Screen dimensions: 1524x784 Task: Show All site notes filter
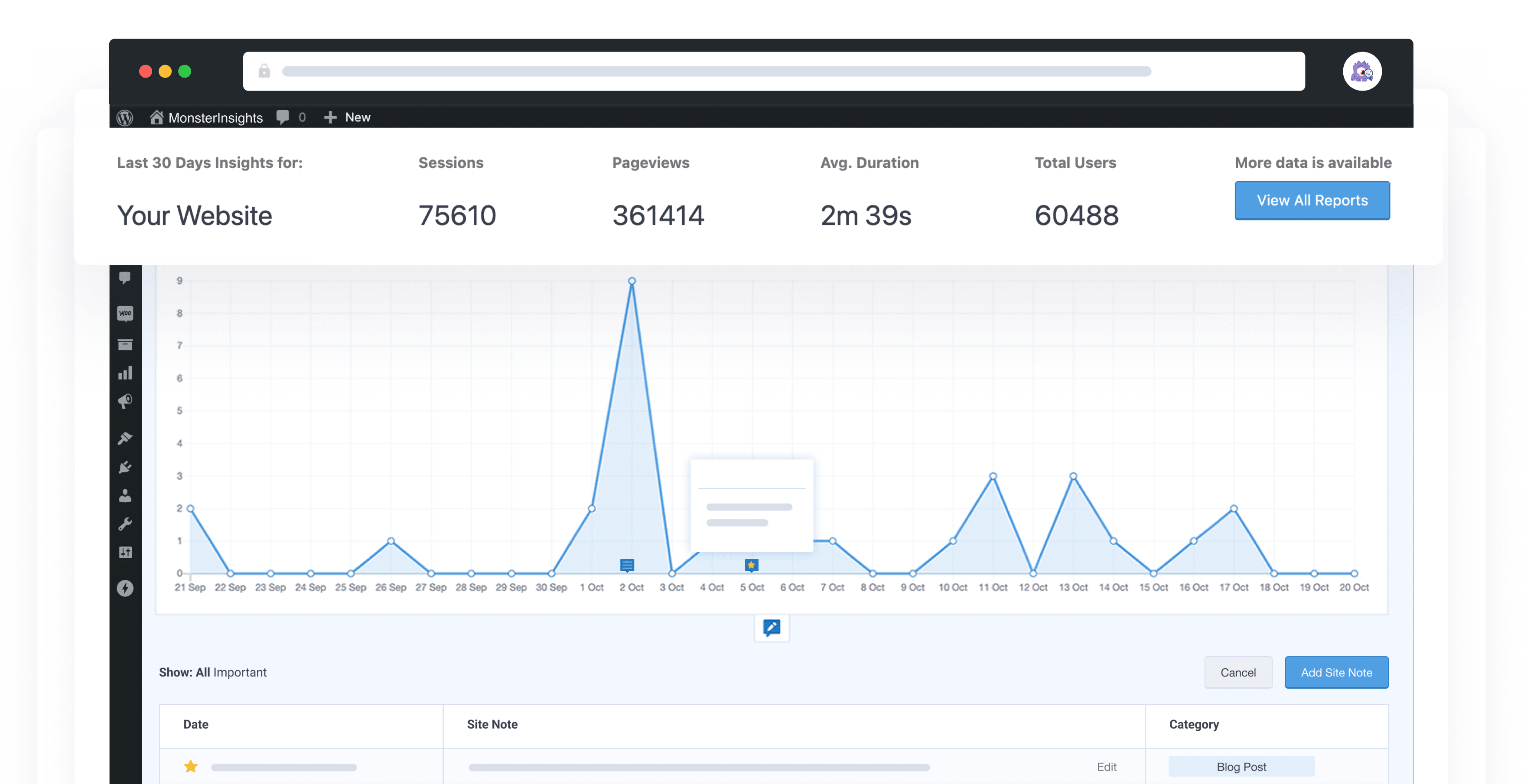coord(202,672)
